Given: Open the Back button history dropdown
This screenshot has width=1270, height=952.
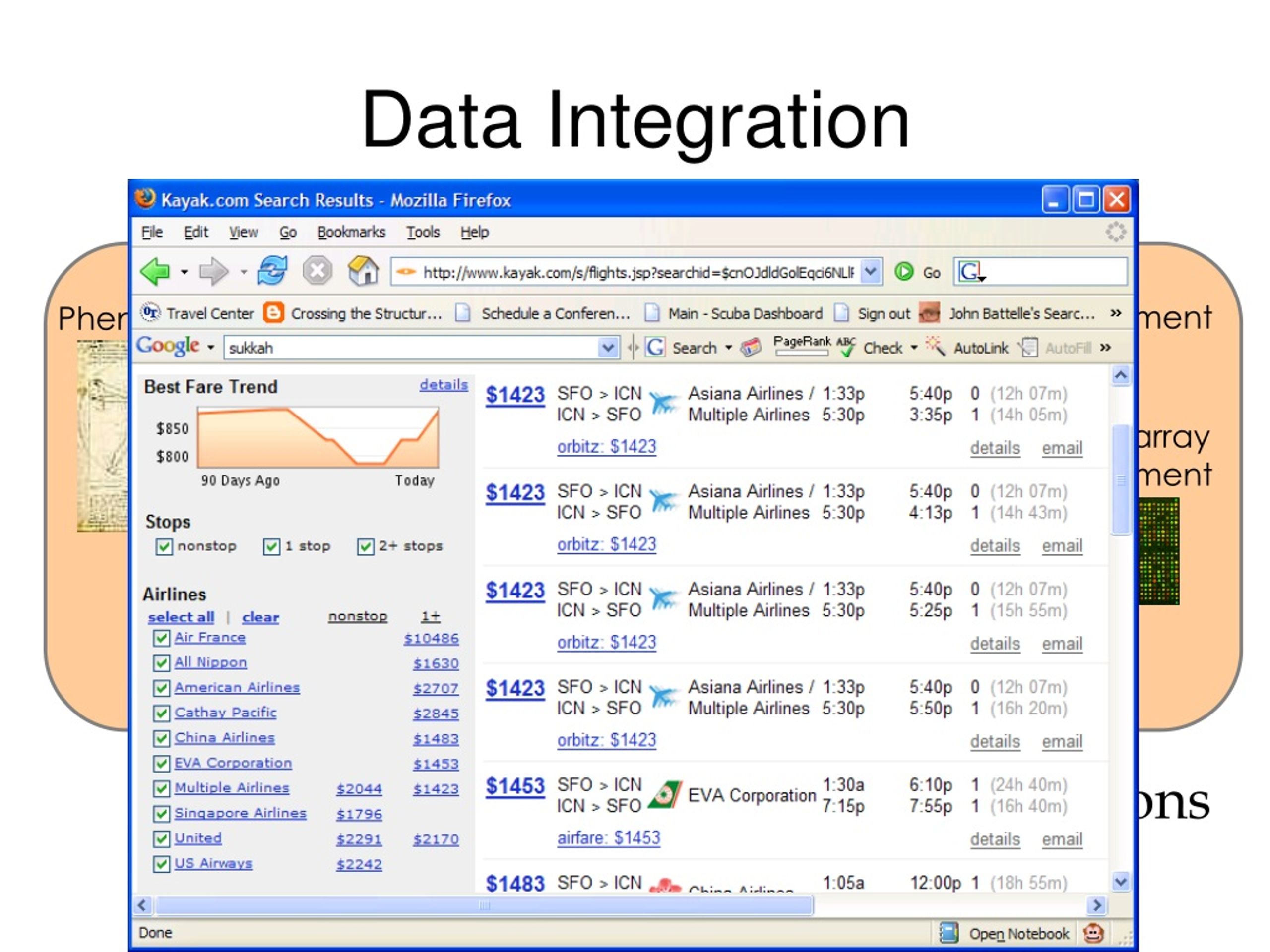Looking at the screenshot, I should [185, 271].
